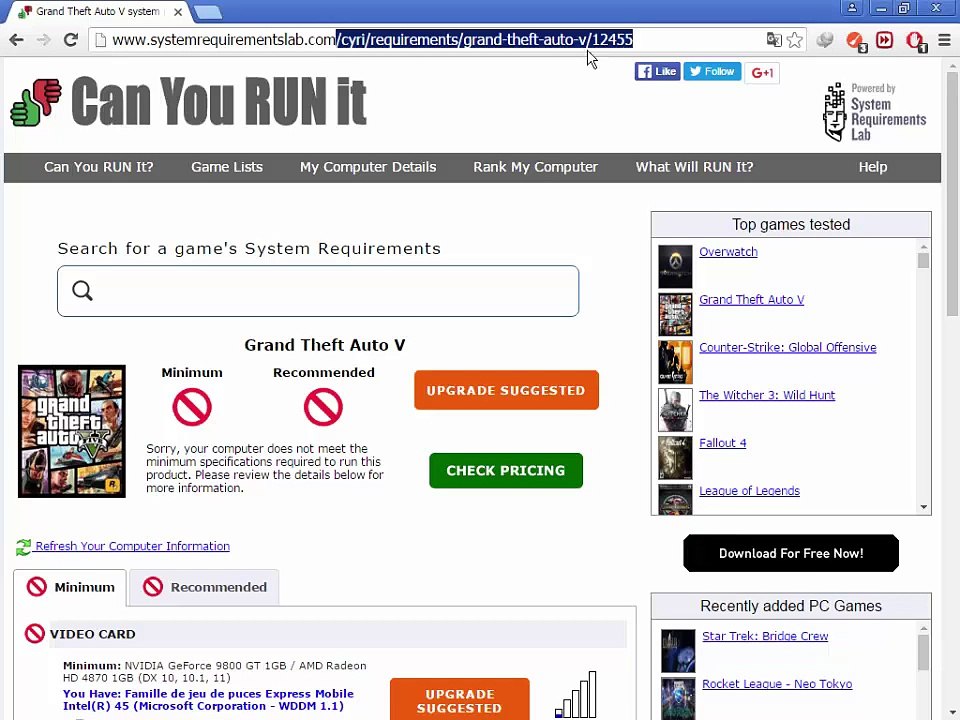
Task: Open Grand Theft Auto V in top games
Action: click(x=751, y=300)
